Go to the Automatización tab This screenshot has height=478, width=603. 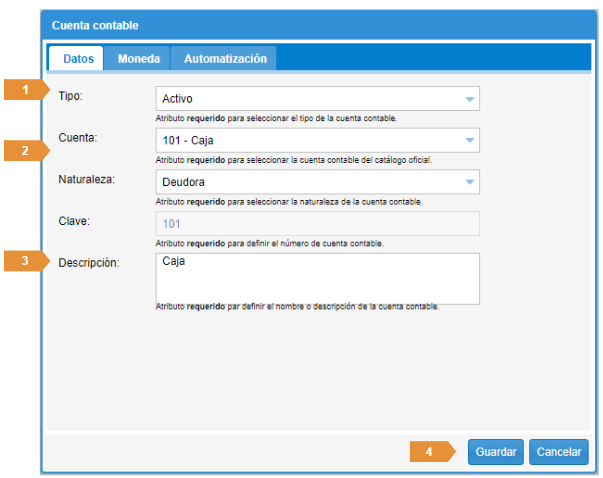(x=225, y=59)
